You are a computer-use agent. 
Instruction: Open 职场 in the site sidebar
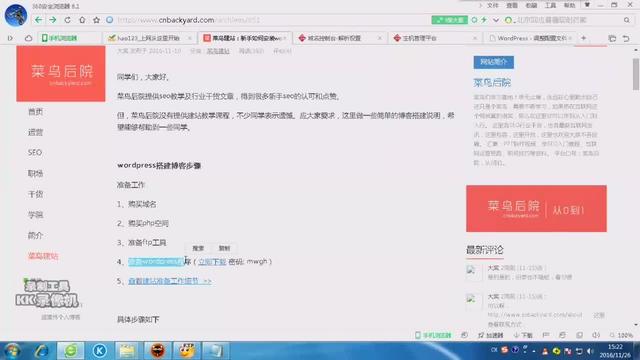36,173
